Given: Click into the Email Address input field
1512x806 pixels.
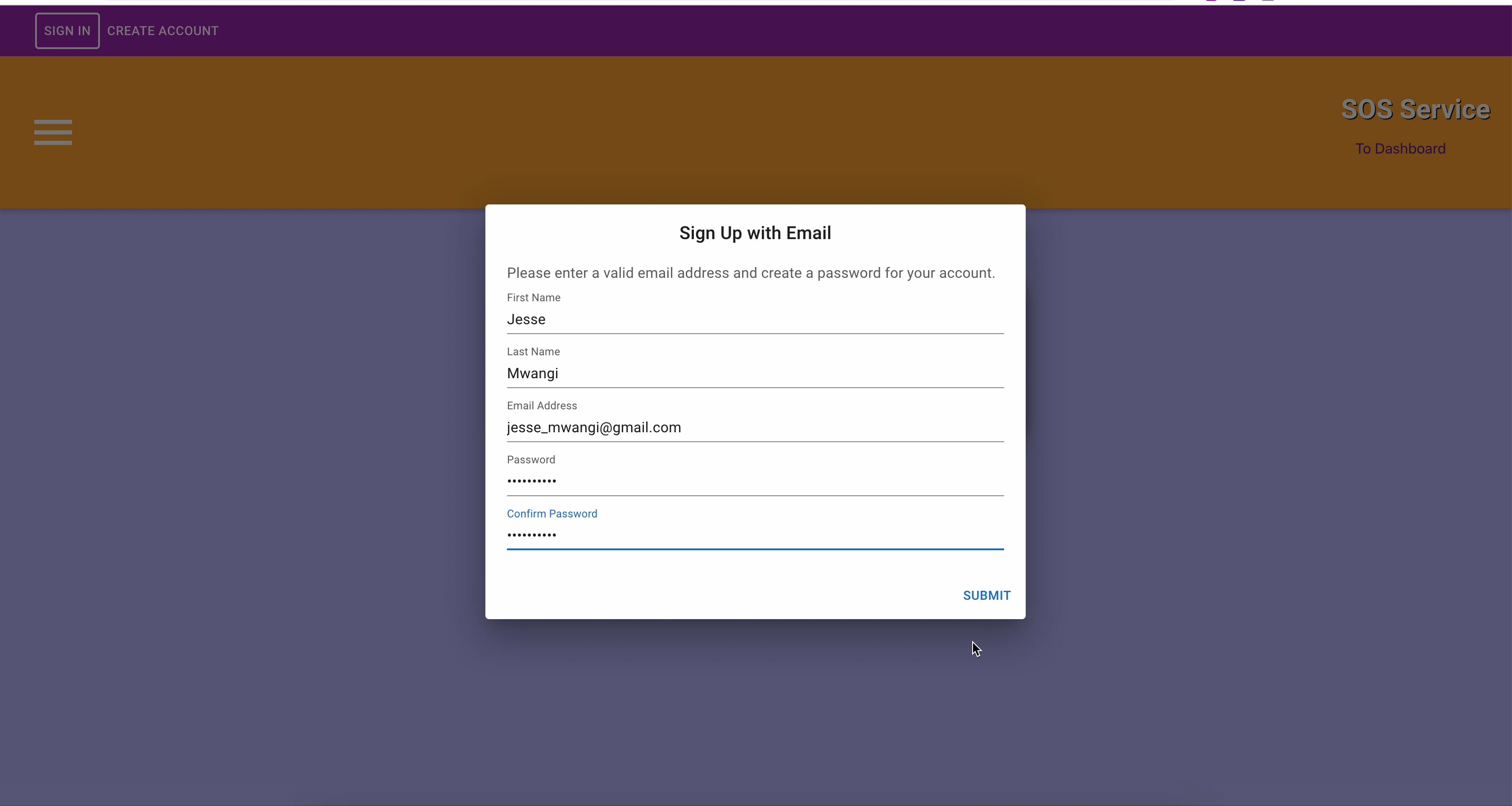Looking at the screenshot, I should 755,427.
